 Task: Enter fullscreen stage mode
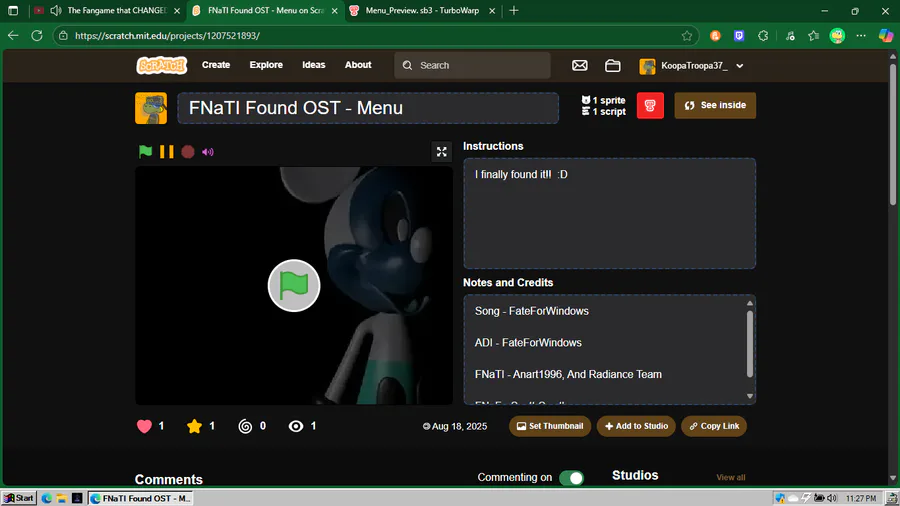coord(441,151)
